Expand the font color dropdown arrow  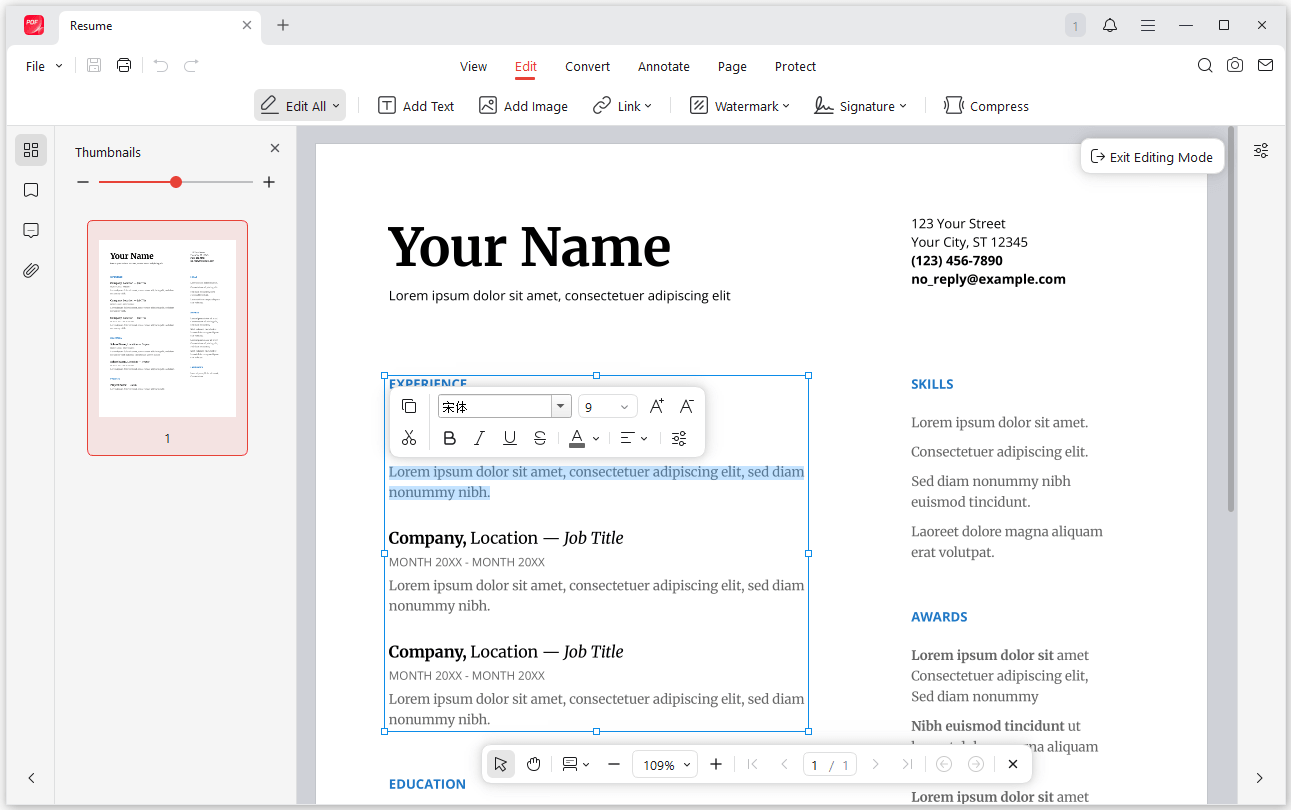(596, 438)
